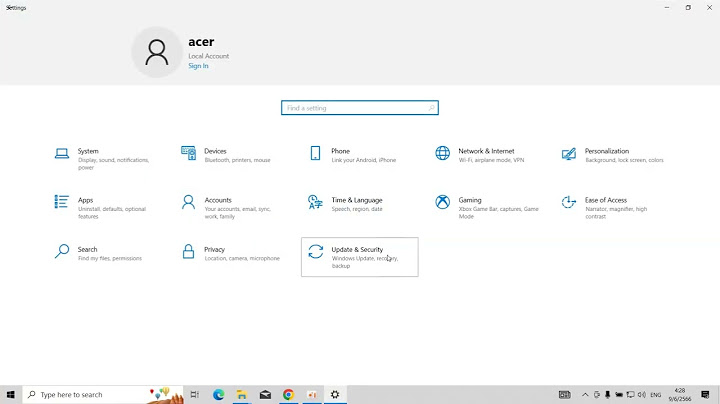Launch Google Chrome from the taskbar

(288, 394)
